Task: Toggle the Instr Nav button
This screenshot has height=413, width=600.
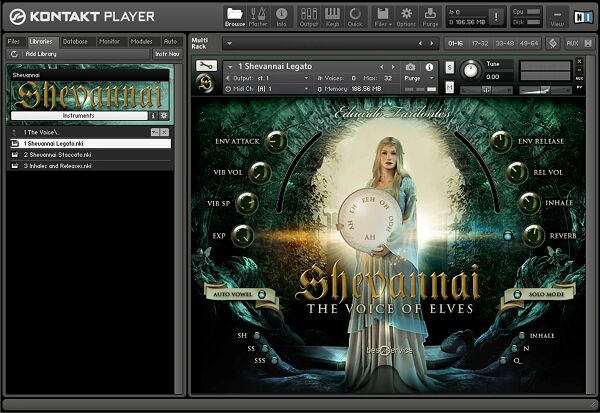Action: [x=167, y=54]
